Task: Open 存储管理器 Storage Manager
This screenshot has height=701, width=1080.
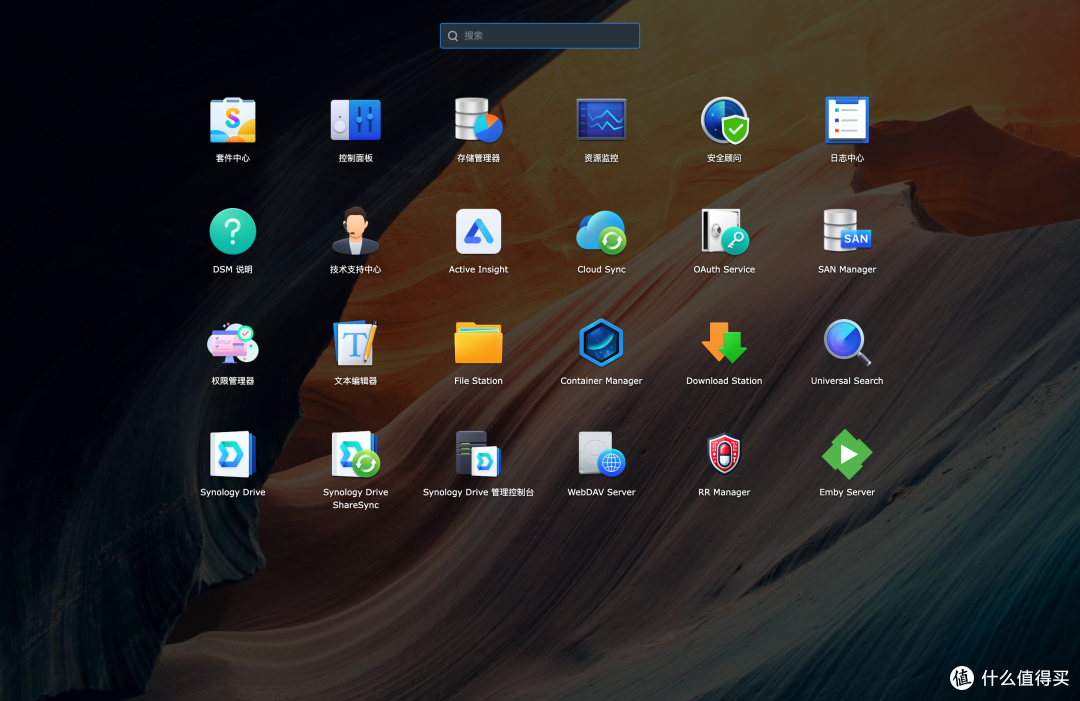Action: 478,121
